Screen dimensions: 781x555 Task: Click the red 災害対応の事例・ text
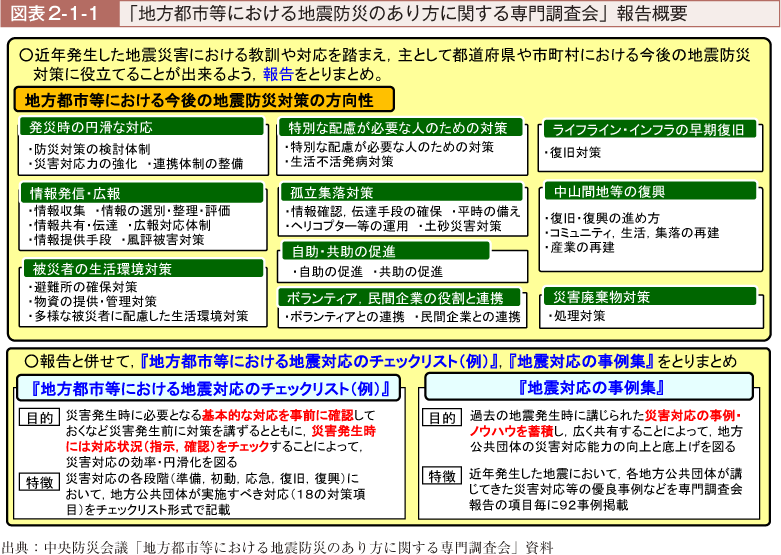(x=693, y=416)
